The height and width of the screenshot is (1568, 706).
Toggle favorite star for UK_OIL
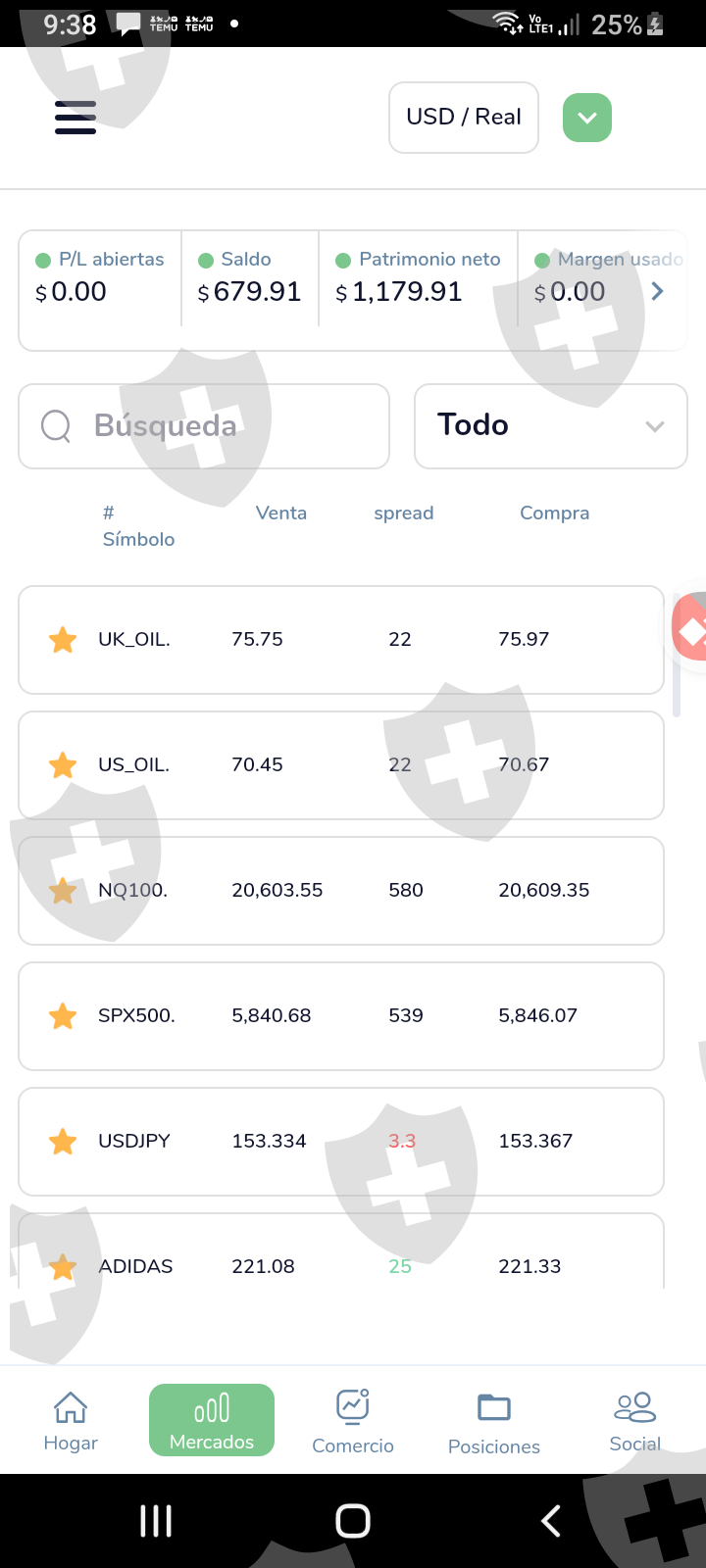coord(63,640)
